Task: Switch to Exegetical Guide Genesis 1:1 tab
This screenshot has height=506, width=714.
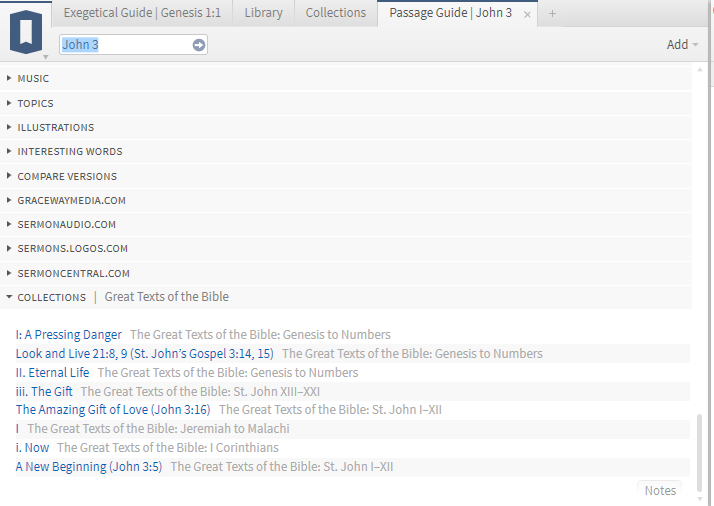Action: pyautogui.click(x=142, y=13)
